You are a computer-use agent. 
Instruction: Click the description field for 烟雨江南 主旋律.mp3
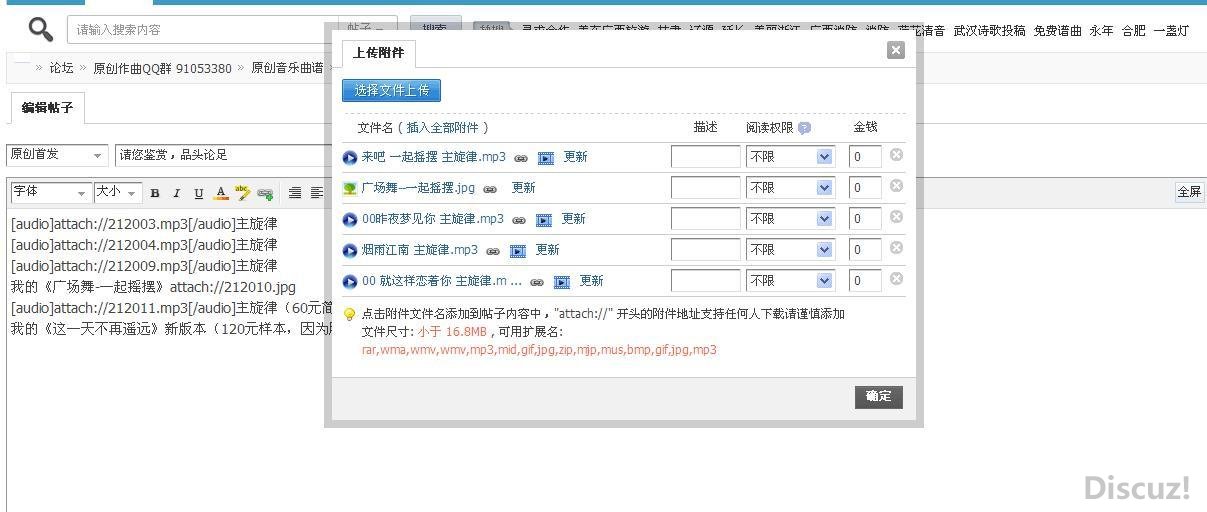coord(706,250)
